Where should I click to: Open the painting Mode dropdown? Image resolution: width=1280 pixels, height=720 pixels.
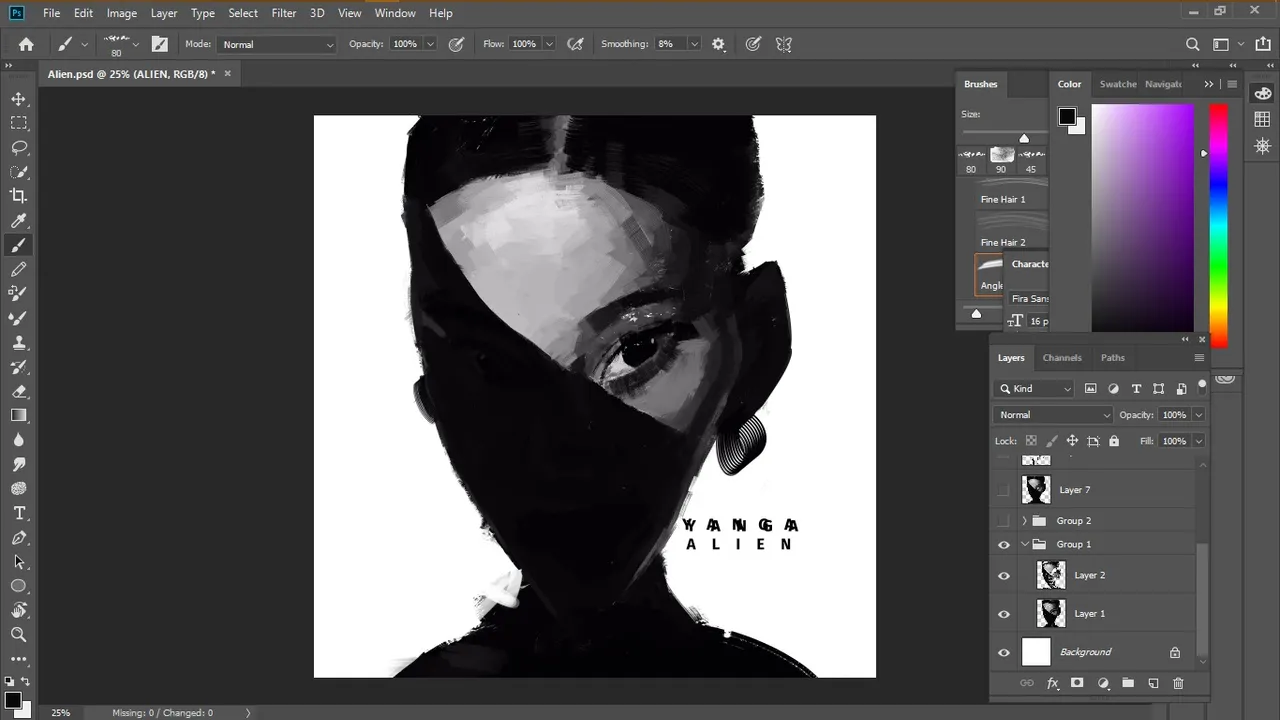coord(277,44)
